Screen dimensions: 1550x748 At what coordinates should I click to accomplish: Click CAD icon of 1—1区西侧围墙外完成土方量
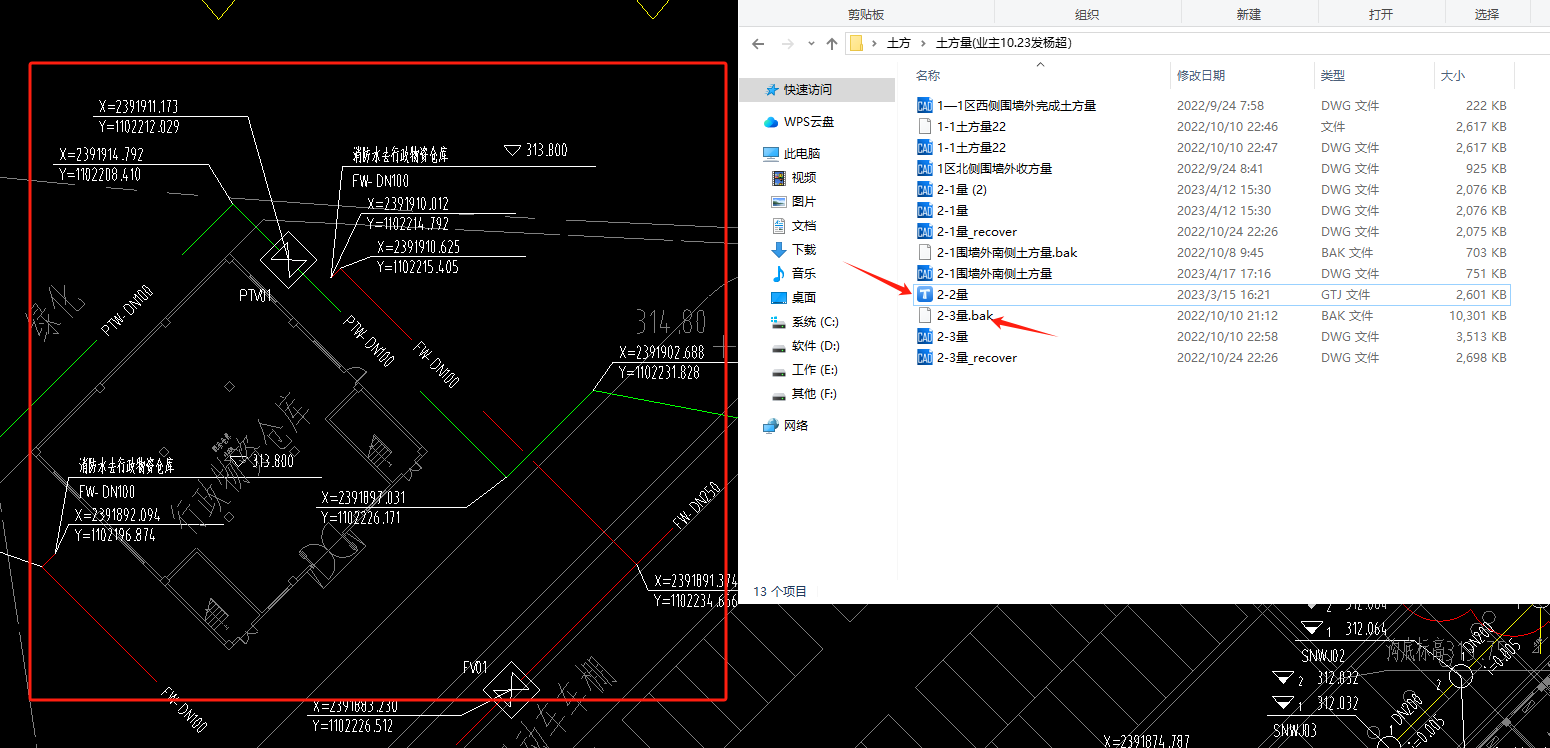pos(925,105)
